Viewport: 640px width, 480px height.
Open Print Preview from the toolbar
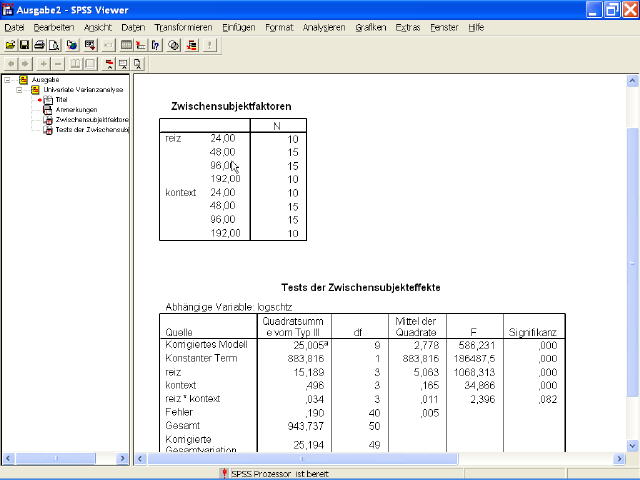click(x=55, y=45)
